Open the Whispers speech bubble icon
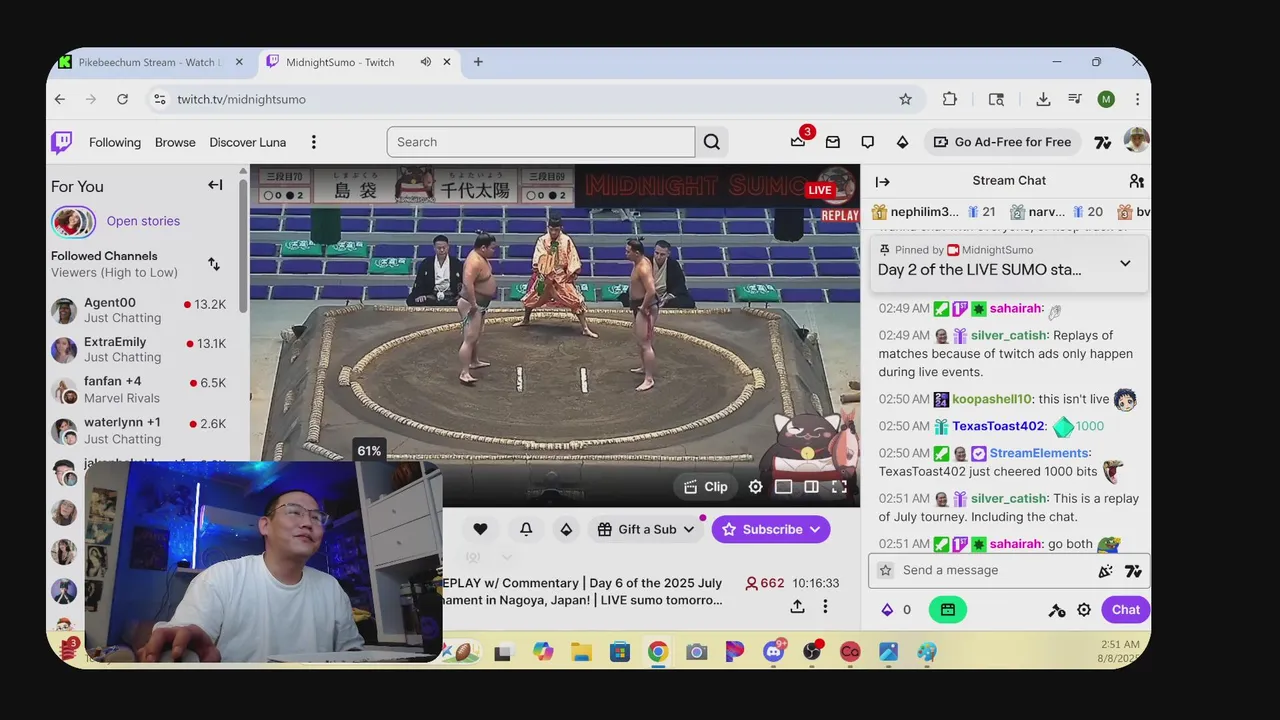This screenshot has height=720, width=1280. (867, 142)
